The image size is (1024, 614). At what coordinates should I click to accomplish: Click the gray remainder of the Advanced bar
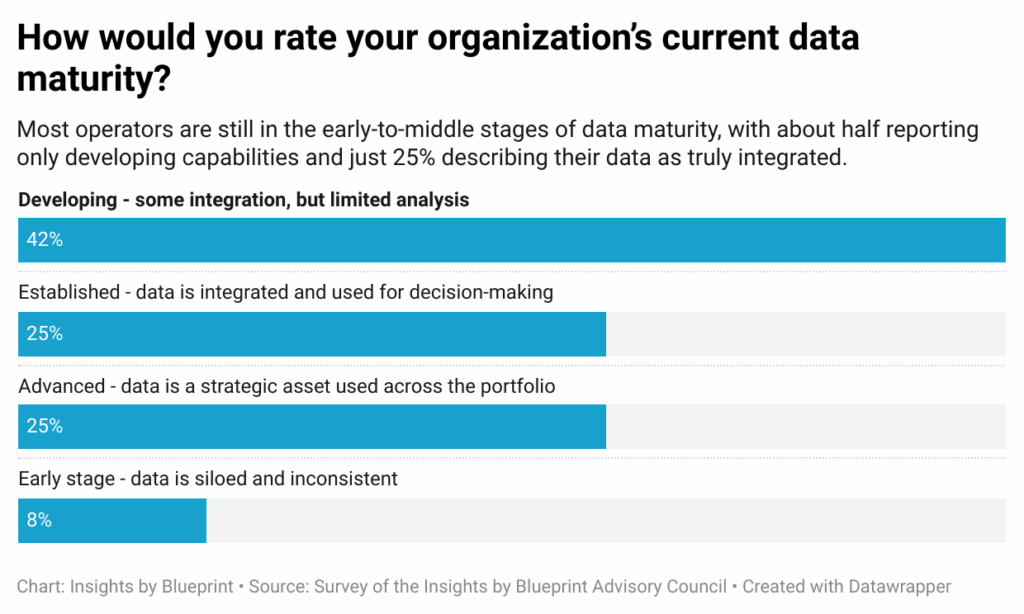pyautogui.click(x=805, y=427)
